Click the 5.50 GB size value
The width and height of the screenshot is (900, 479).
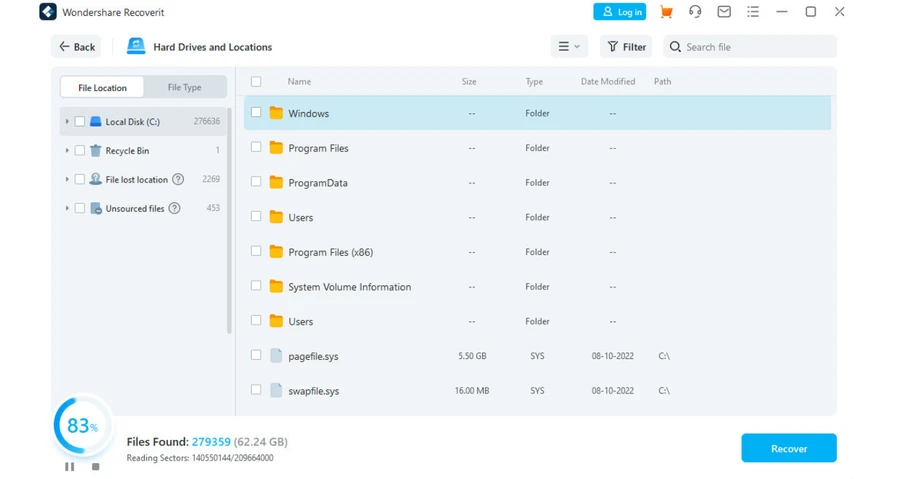(x=472, y=356)
